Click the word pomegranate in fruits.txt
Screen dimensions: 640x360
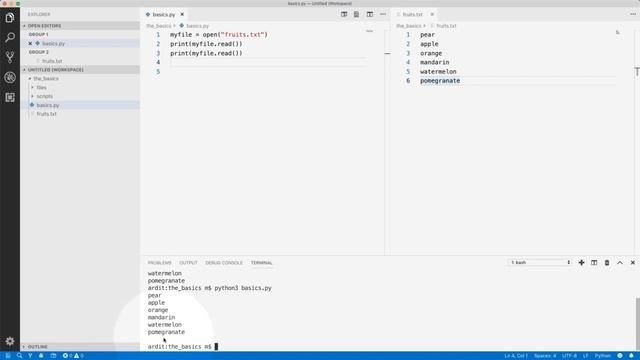tap(440, 81)
